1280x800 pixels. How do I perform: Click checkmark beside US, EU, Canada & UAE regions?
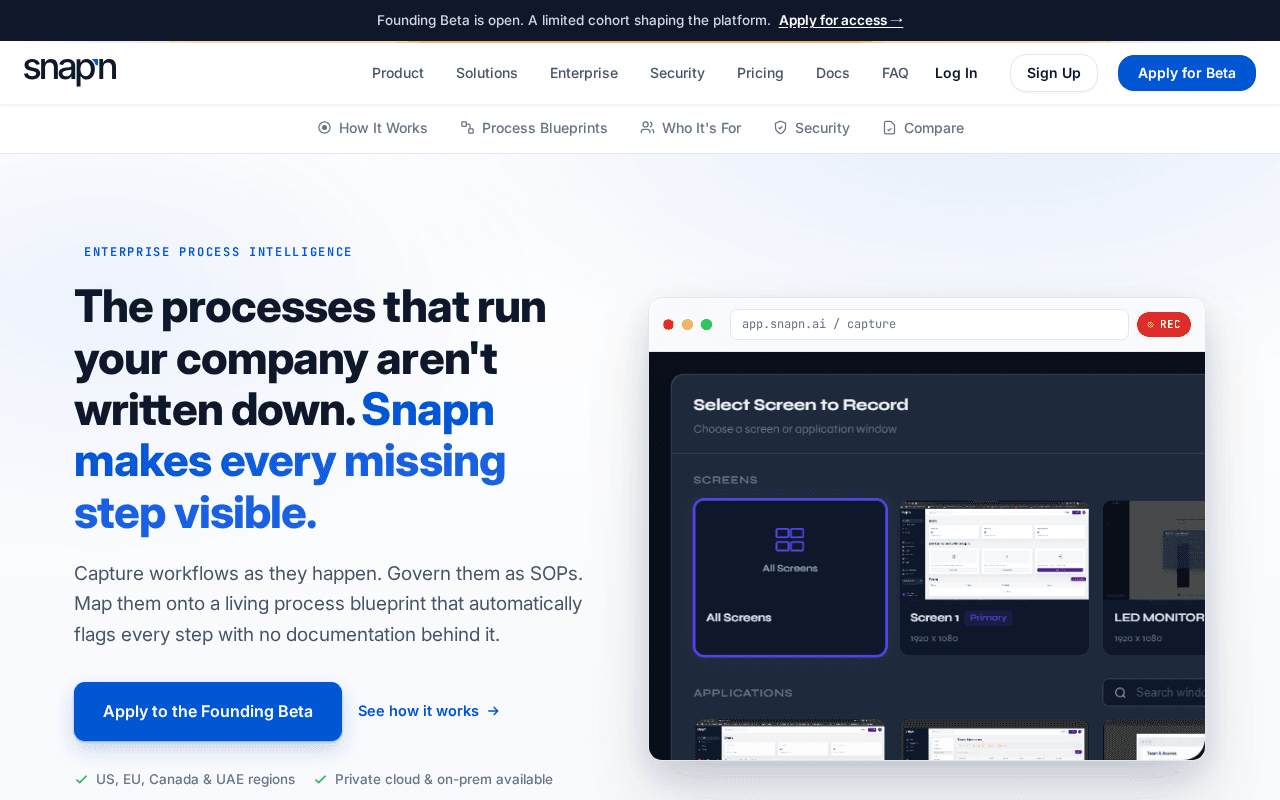81,779
